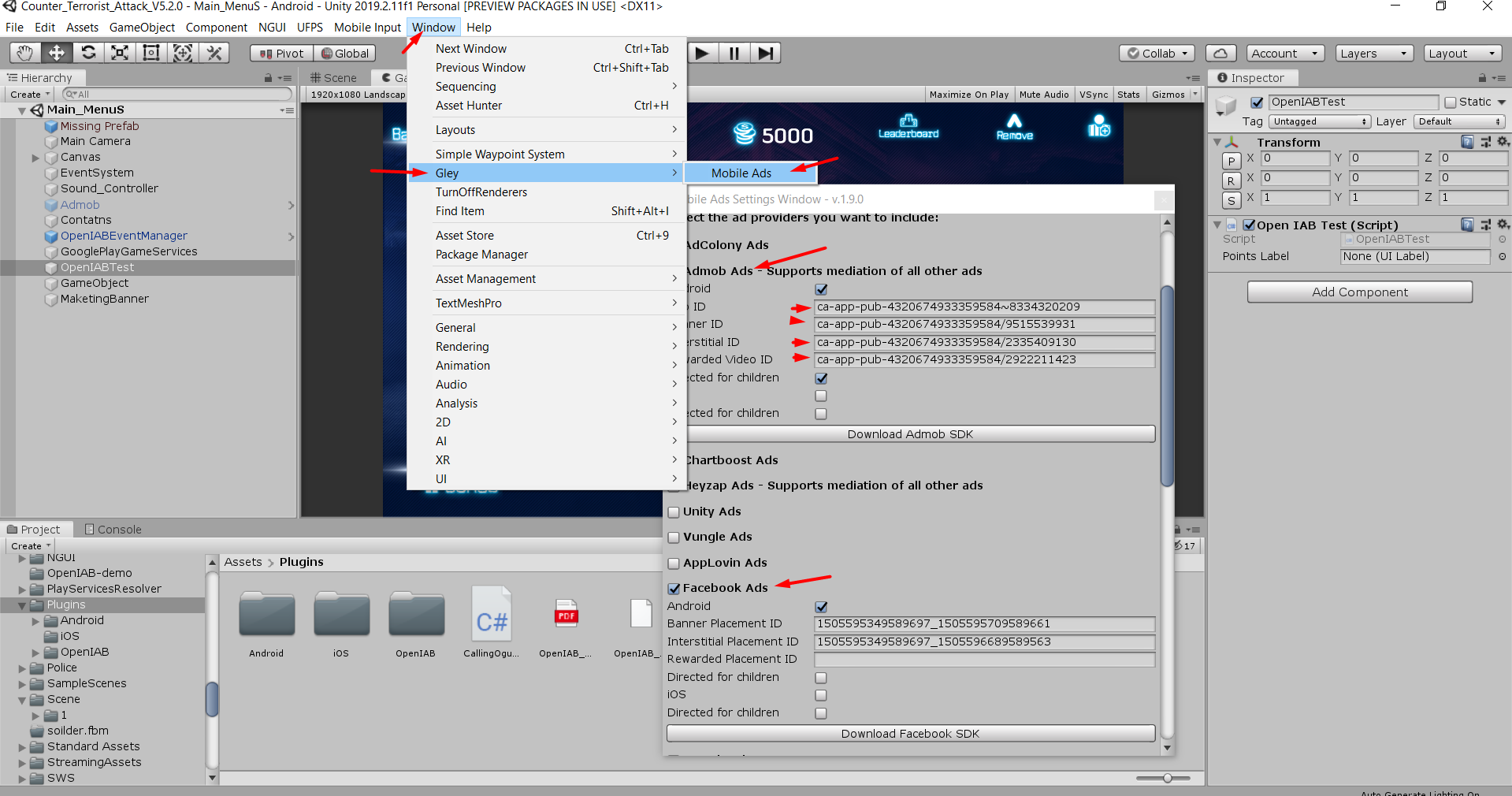
Task: Select the Rect Transform tool
Action: [x=151, y=53]
